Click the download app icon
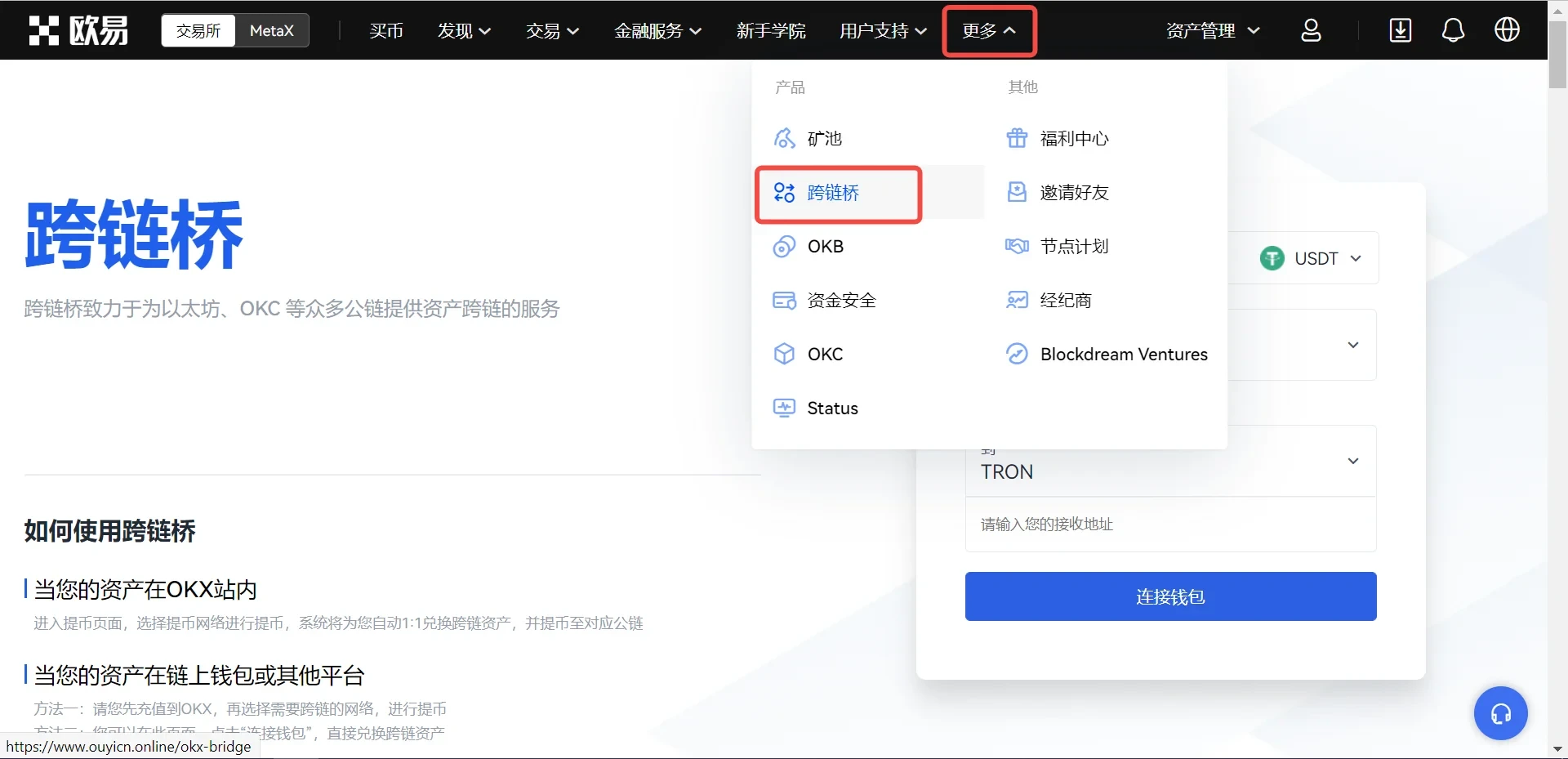Image resolution: width=1568 pixels, height=759 pixels. (1401, 30)
